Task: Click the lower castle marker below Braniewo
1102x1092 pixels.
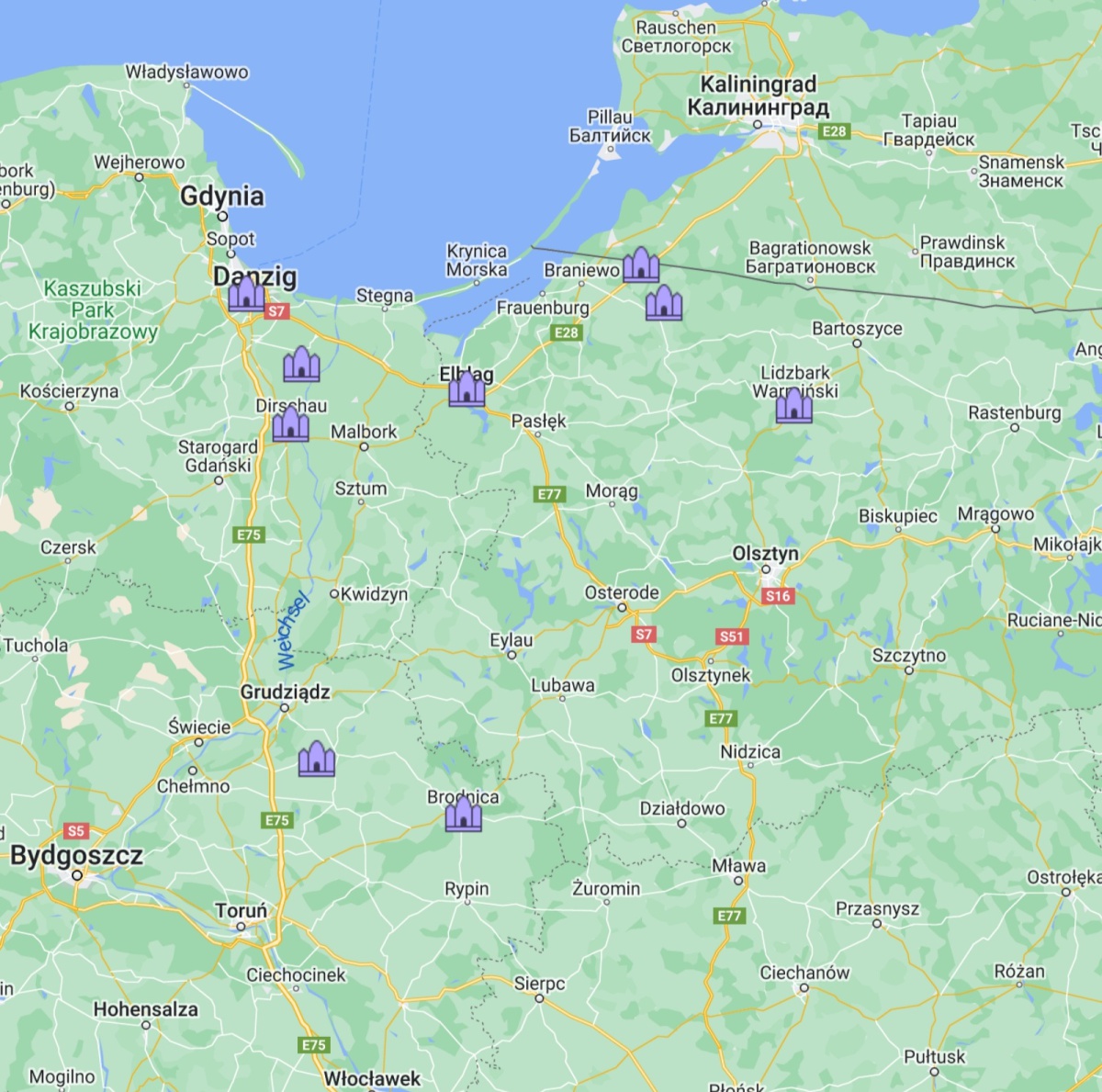Action: [664, 302]
